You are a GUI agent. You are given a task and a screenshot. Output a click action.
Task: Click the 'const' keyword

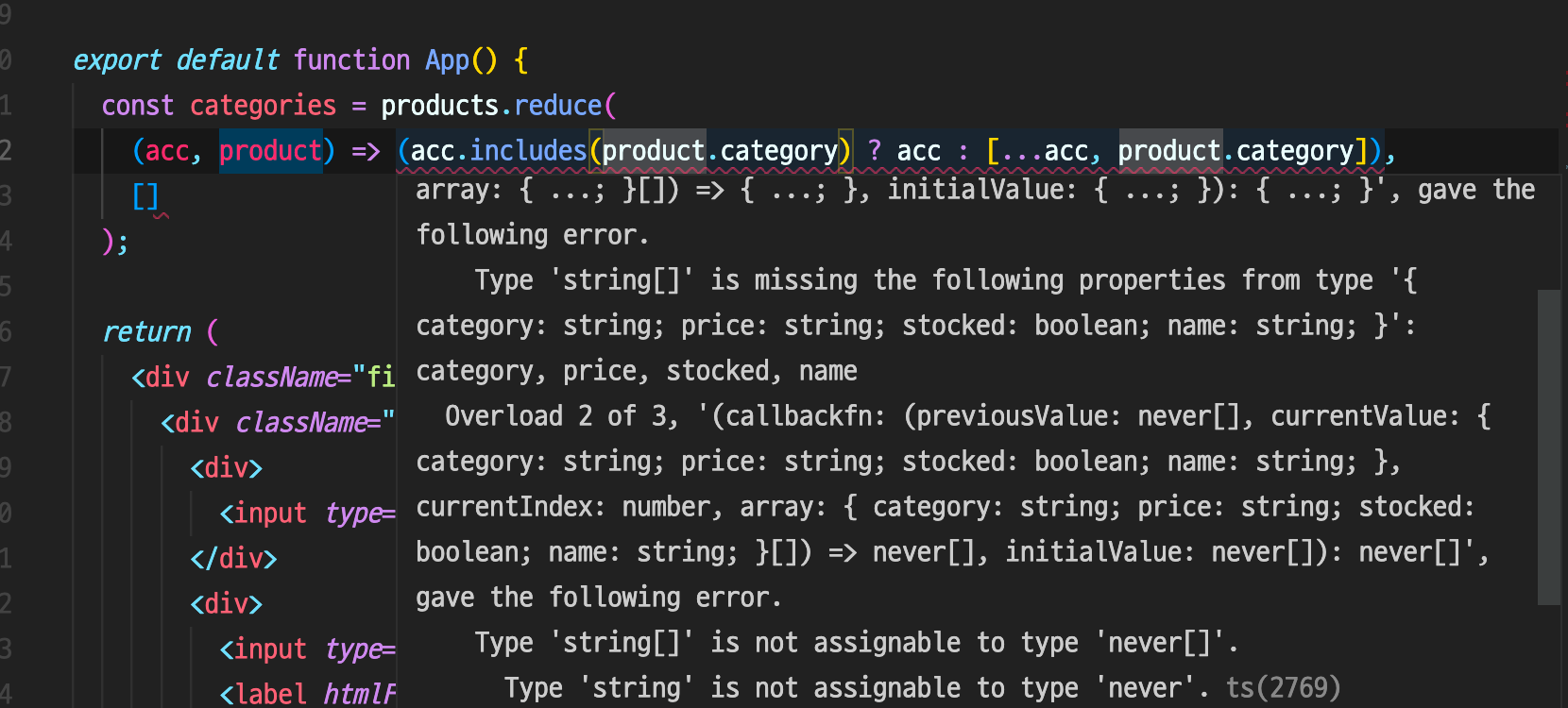tap(138, 106)
